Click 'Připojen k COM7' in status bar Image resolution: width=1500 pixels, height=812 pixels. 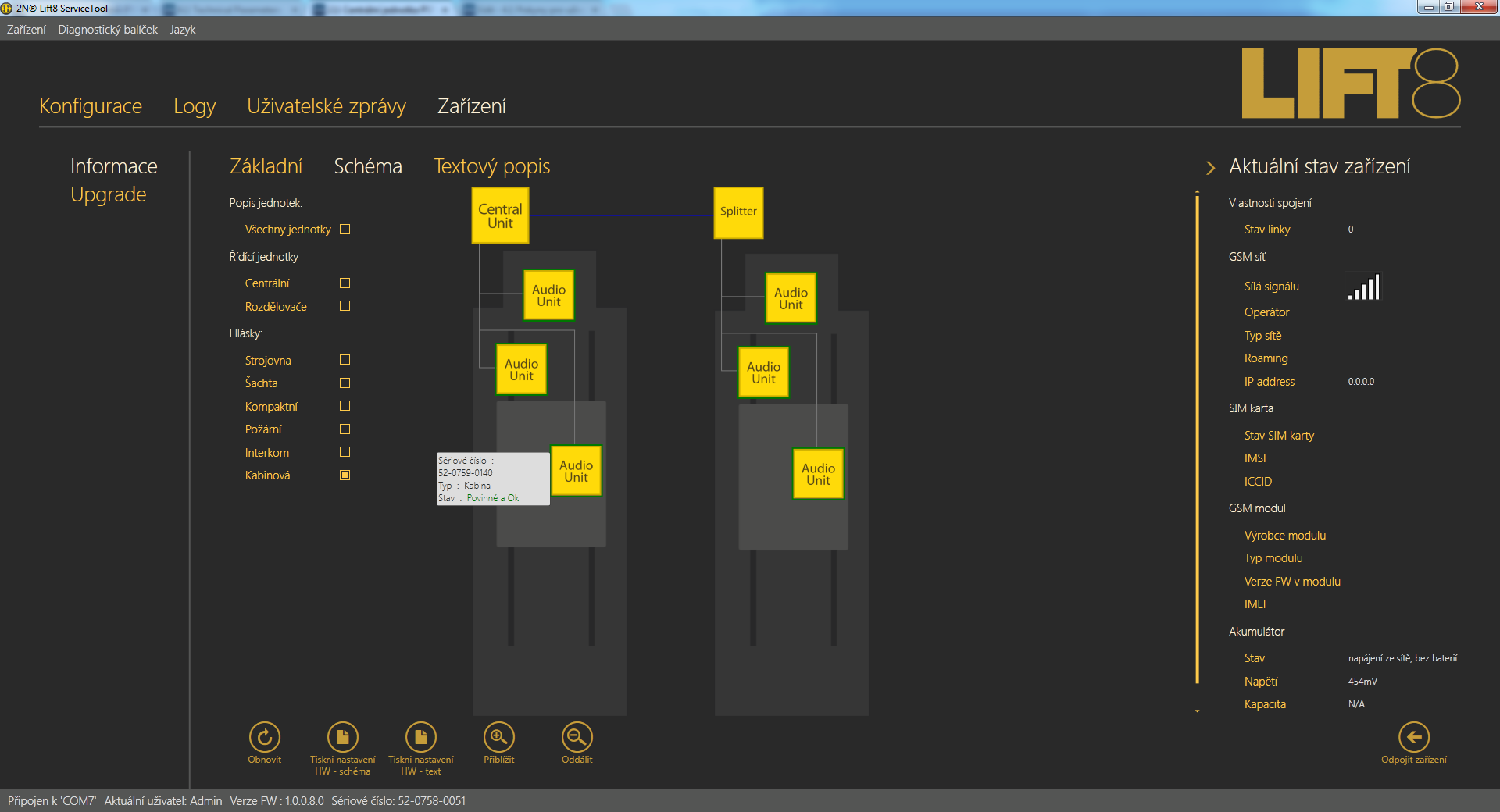52,801
